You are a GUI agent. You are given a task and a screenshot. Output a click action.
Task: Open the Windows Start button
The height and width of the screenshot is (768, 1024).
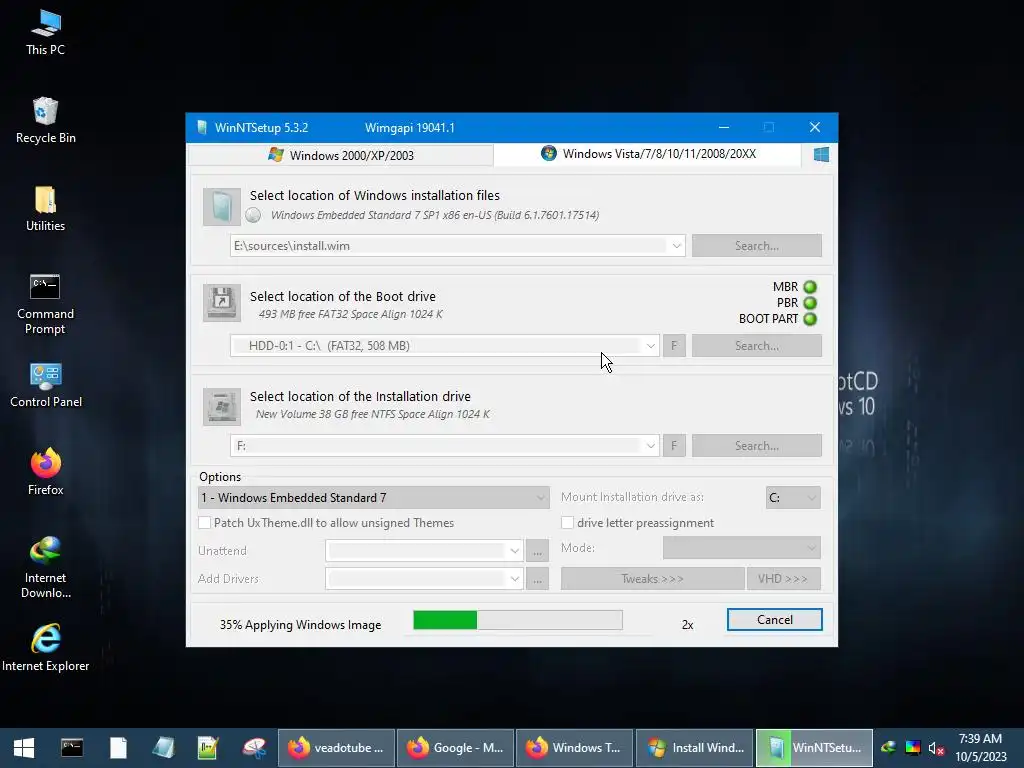pyautogui.click(x=24, y=748)
